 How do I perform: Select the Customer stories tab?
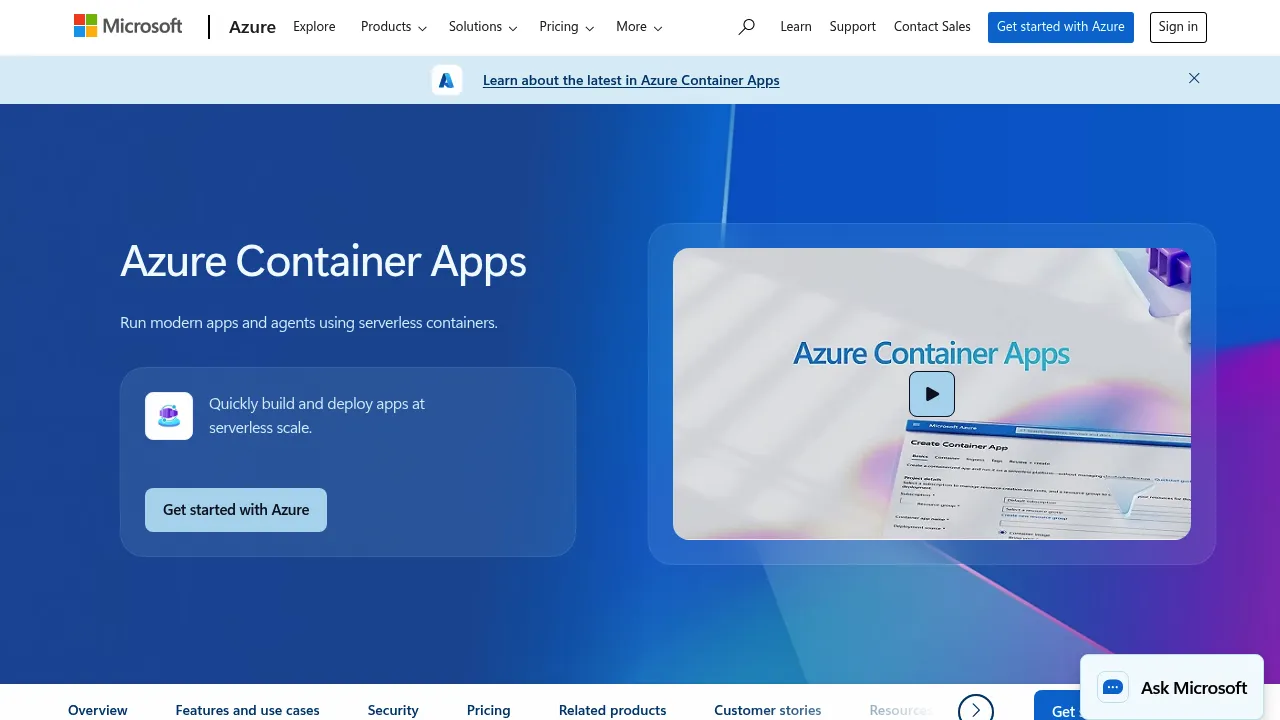click(x=768, y=710)
